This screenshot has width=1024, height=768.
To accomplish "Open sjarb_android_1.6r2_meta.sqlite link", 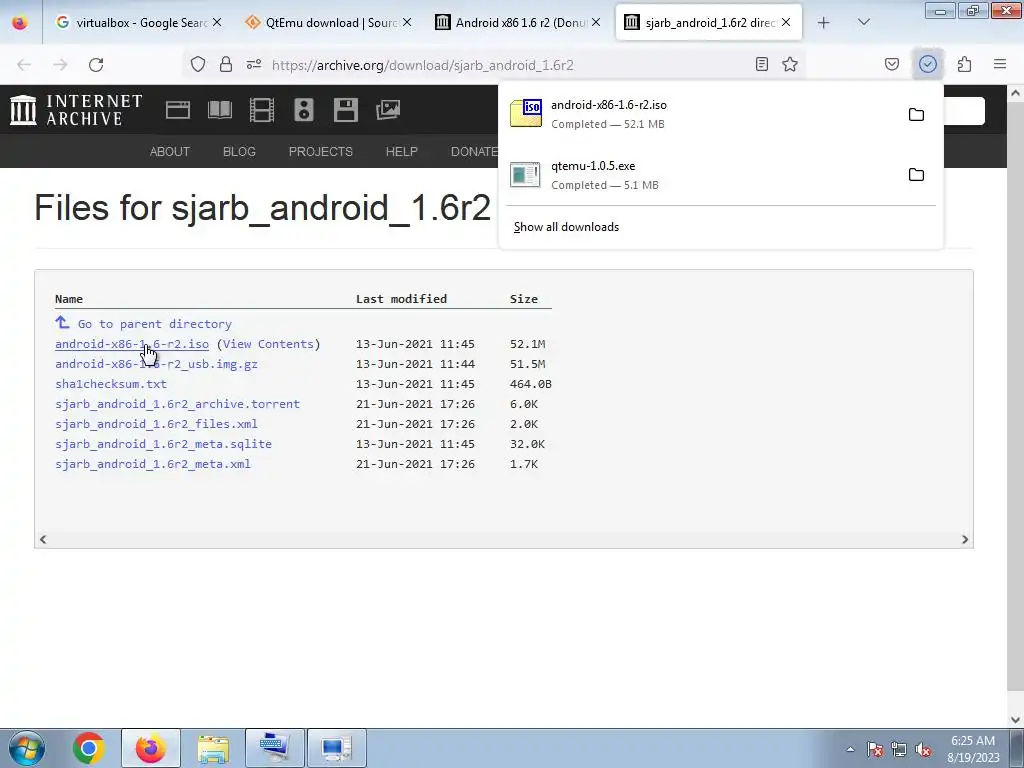I will (163, 444).
